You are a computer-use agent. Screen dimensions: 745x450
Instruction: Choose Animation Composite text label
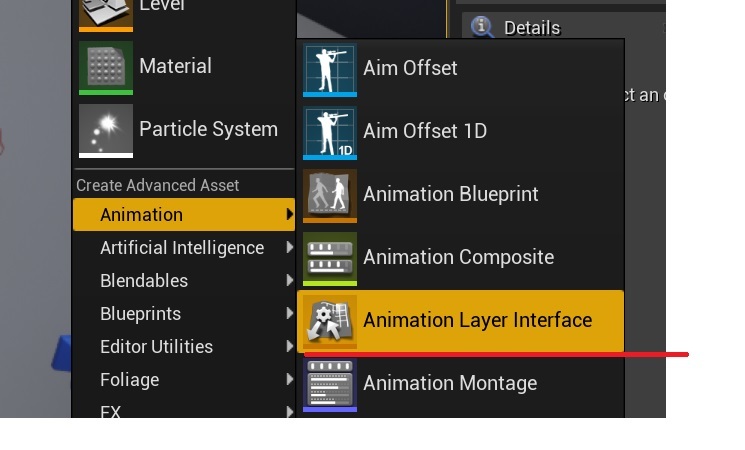click(x=458, y=257)
